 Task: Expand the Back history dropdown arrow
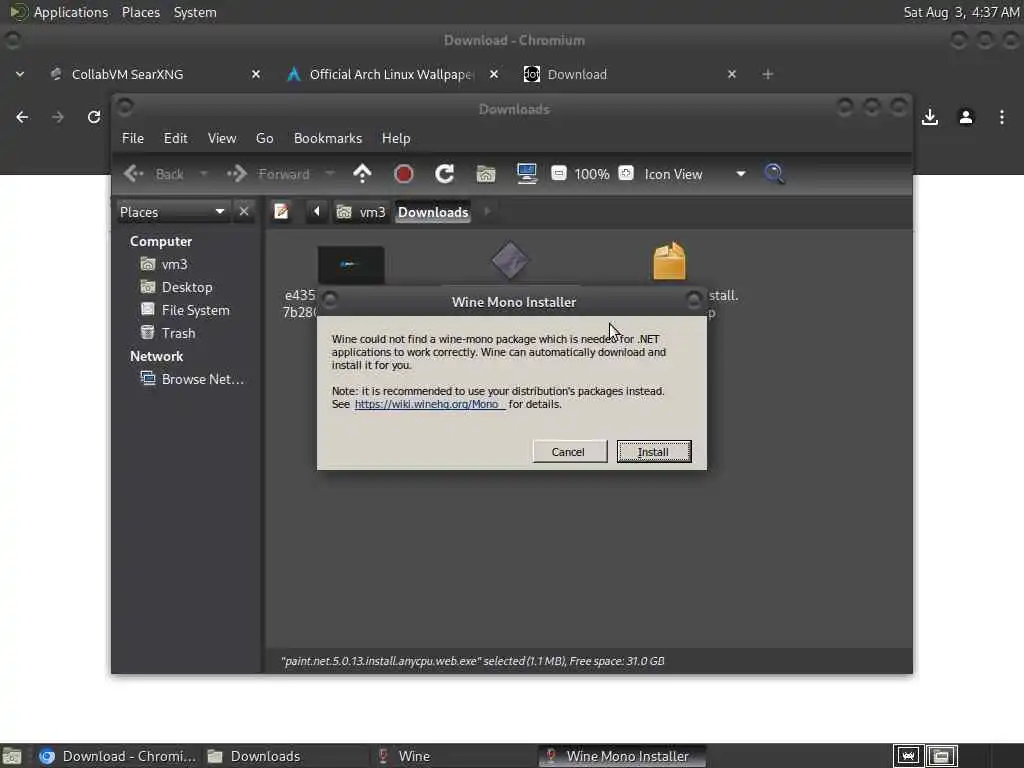(203, 174)
